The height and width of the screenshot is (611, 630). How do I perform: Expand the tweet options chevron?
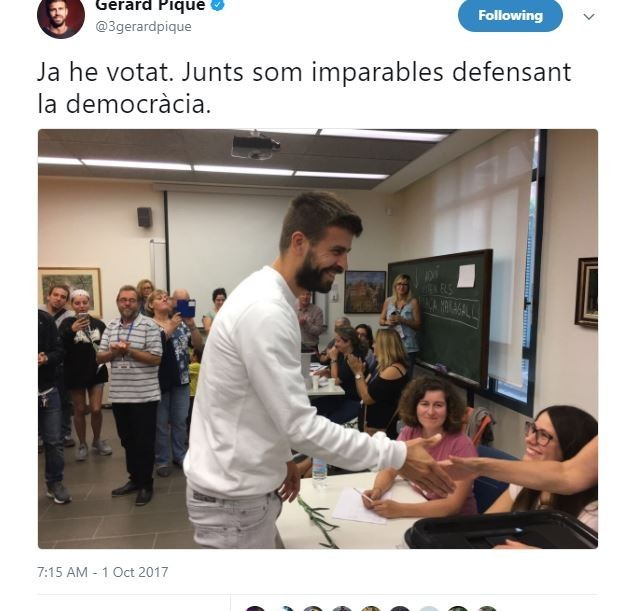pyautogui.click(x=589, y=17)
